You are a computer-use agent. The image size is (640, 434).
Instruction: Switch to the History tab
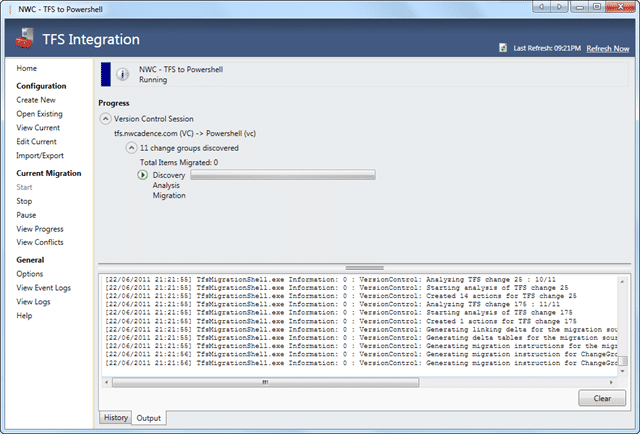[116, 417]
